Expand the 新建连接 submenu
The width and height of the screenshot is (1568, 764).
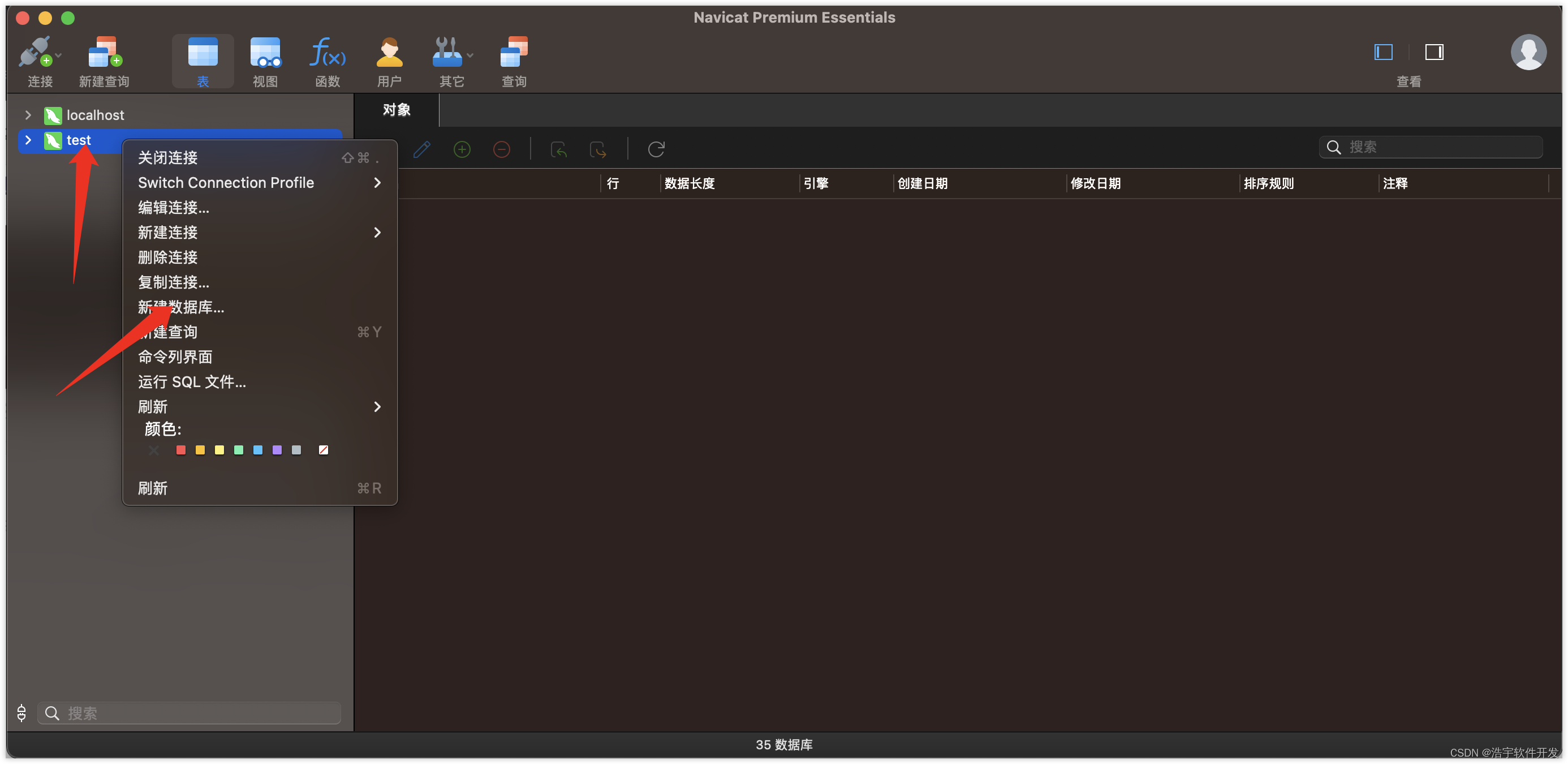coord(377,233)
